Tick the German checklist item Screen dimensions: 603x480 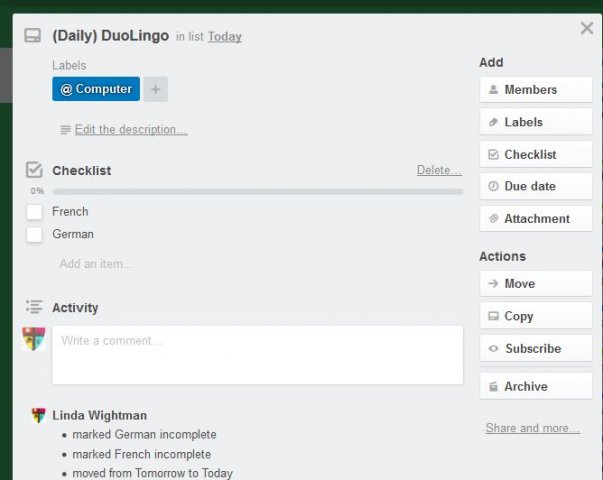pyautogui.click(x=34, y=235)
